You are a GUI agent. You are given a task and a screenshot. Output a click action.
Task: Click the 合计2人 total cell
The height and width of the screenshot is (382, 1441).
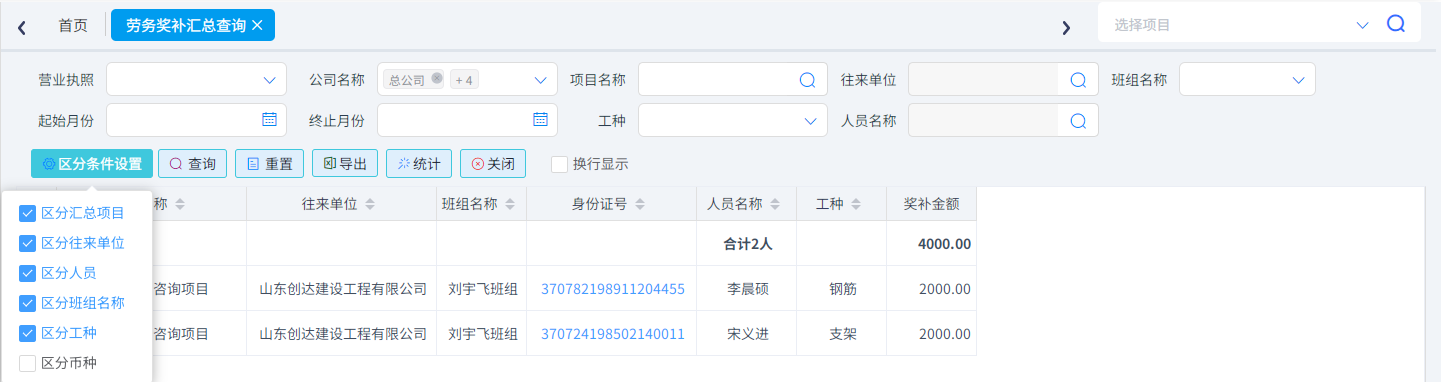[x=748, y=243]
